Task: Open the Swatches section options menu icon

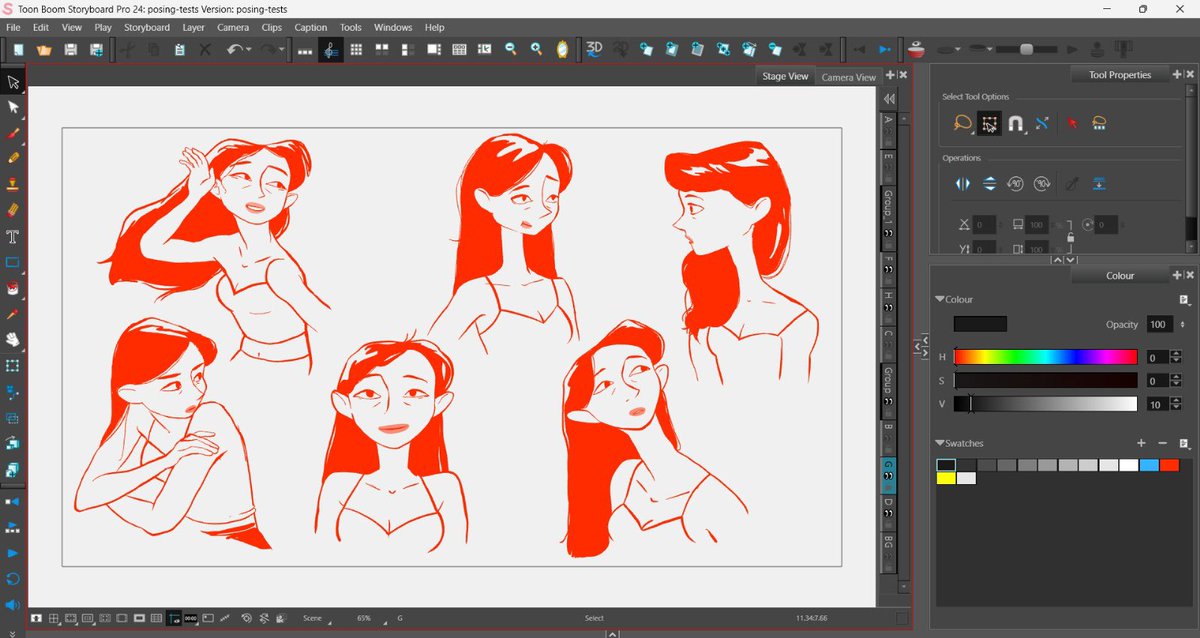Action: pos(1184,443)
